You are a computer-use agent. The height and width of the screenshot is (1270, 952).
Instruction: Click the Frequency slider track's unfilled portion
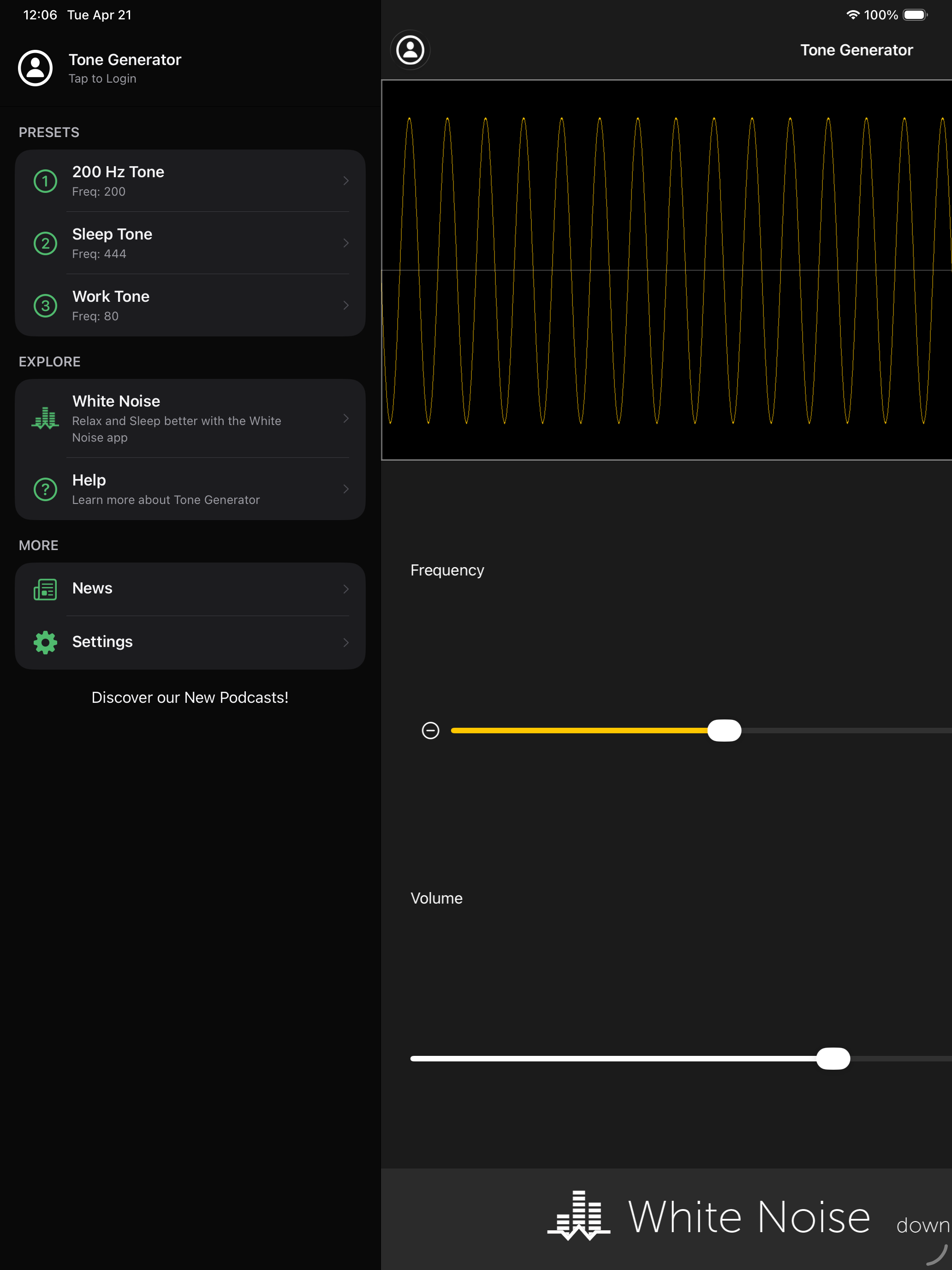[846, 731]
